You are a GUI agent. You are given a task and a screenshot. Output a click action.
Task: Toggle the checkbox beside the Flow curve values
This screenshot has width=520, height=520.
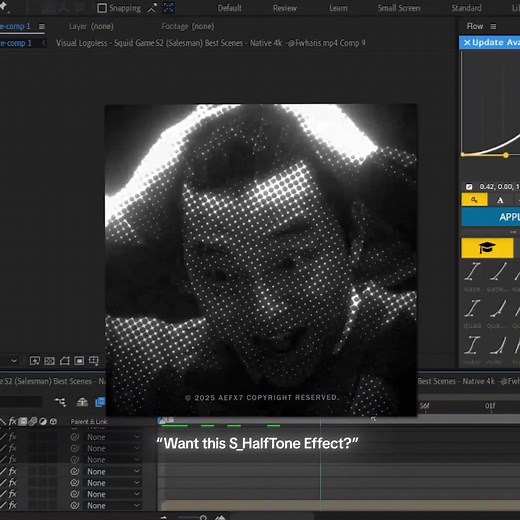pos(469,187)
